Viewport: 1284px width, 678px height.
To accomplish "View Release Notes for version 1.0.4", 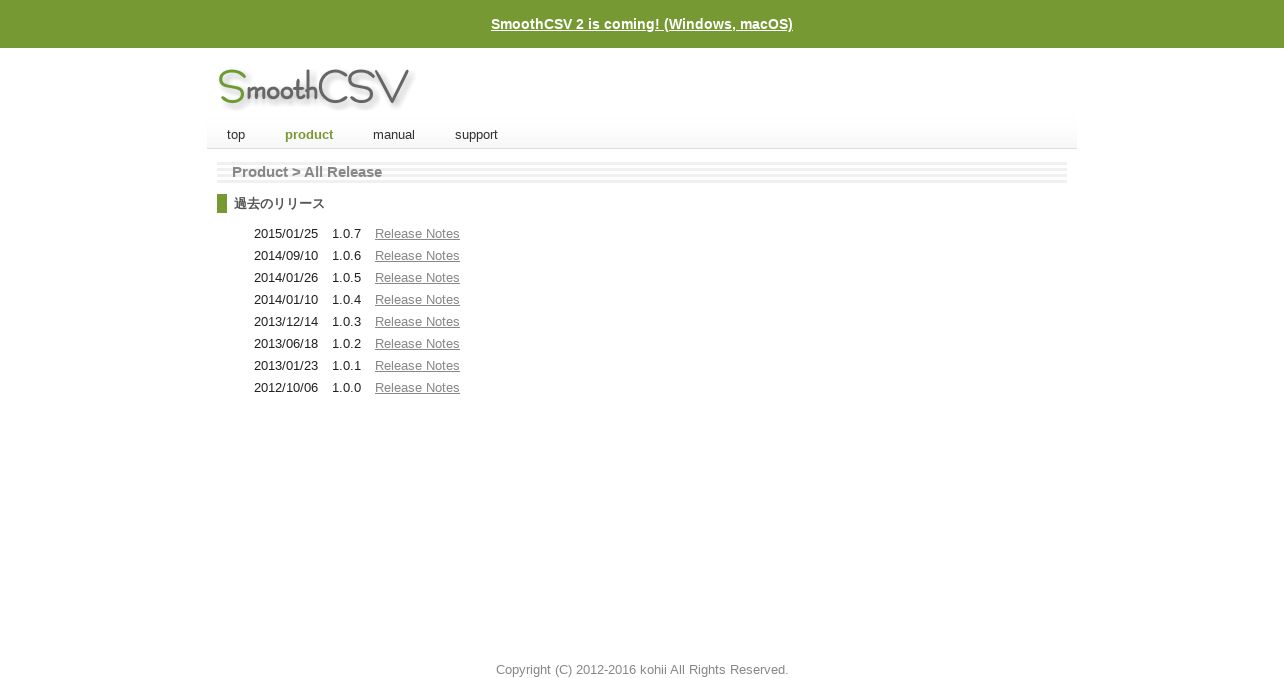I will pyautogui.click(x=417, y=300).
